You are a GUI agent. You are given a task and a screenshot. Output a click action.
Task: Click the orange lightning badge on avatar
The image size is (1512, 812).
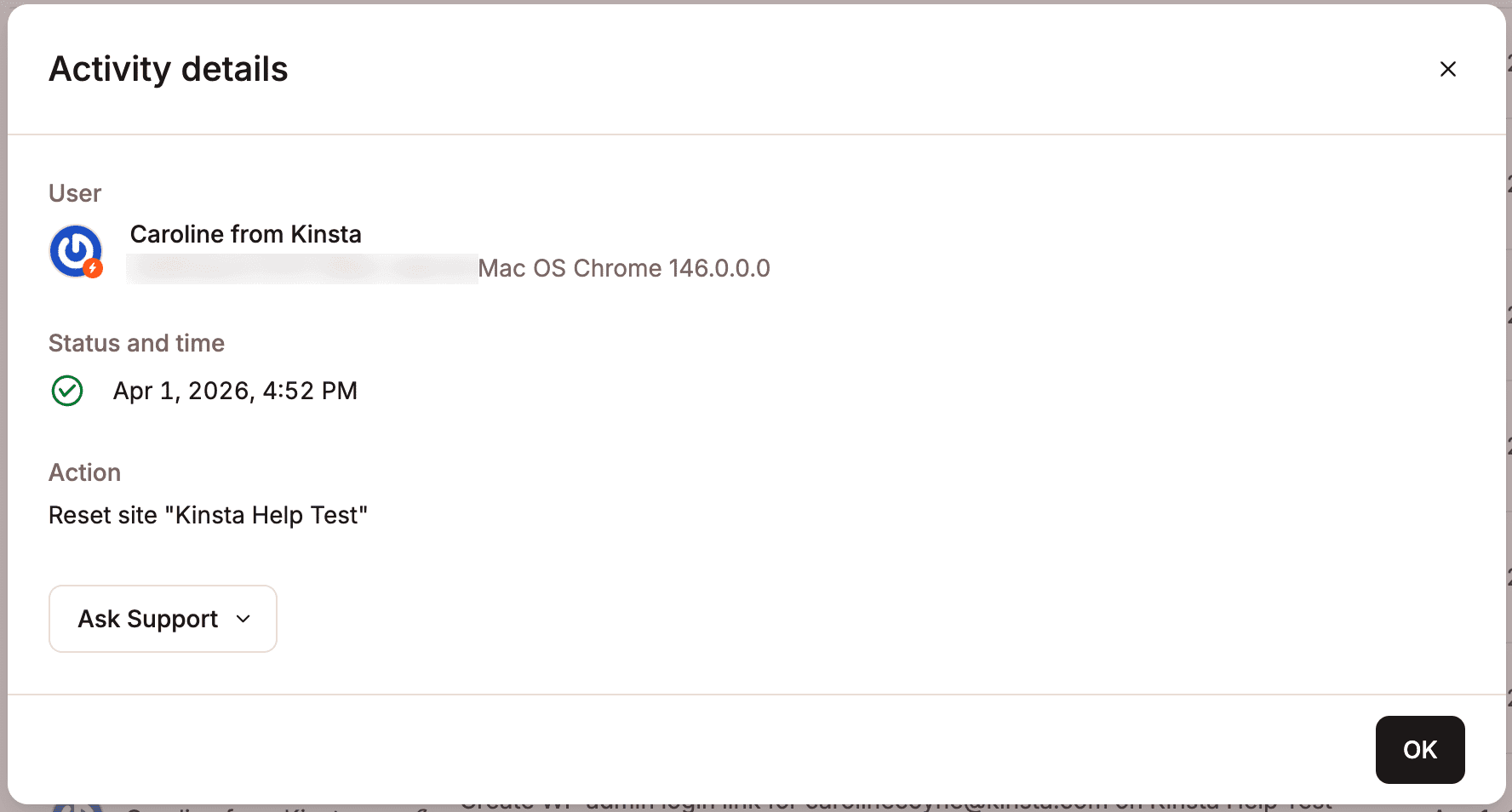[x=94, y=269]
